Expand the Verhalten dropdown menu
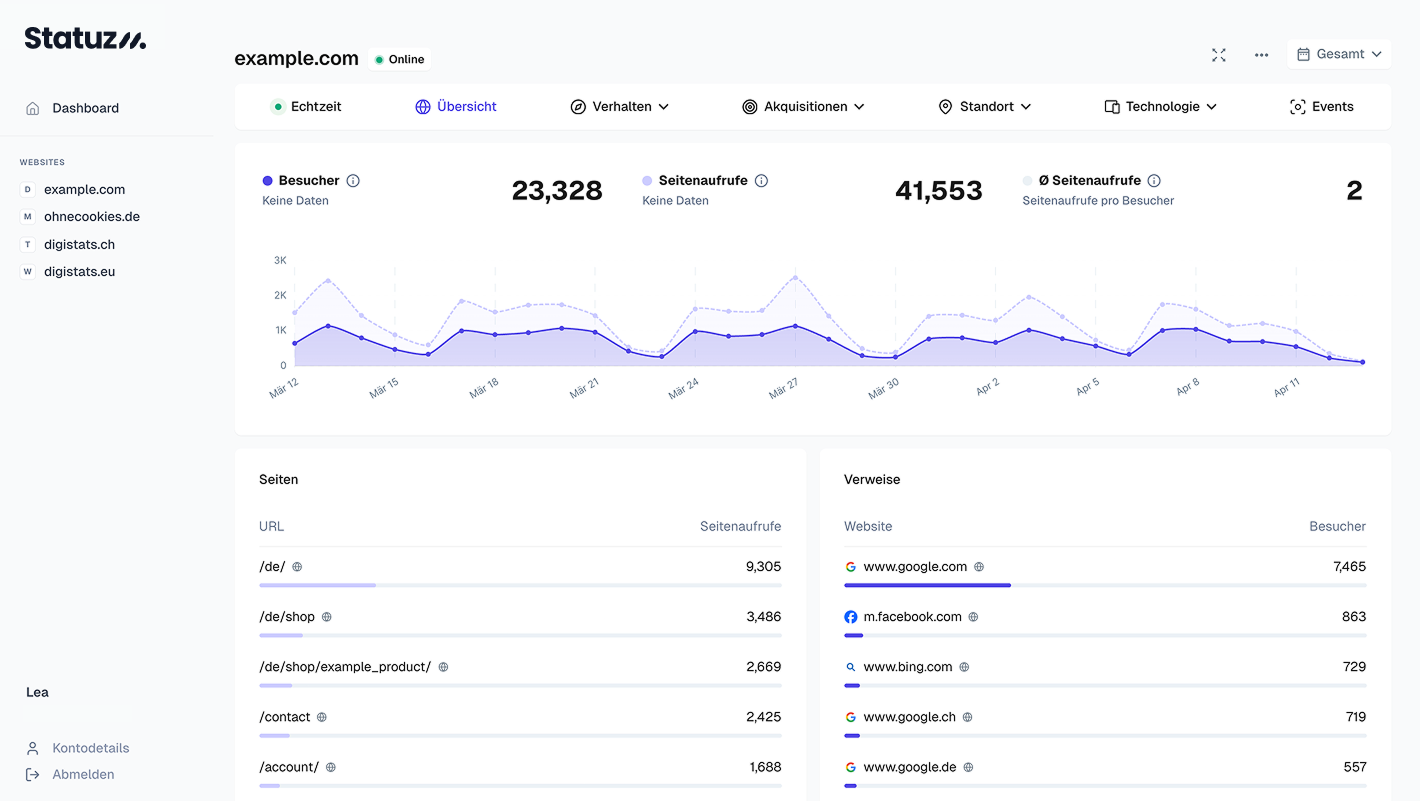 (620, 107)
